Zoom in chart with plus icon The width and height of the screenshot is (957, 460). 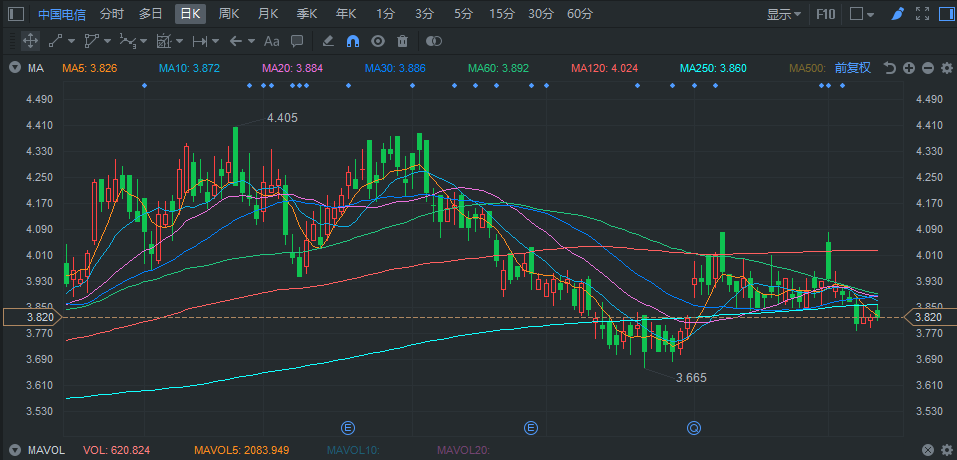(x=909, y=68)
